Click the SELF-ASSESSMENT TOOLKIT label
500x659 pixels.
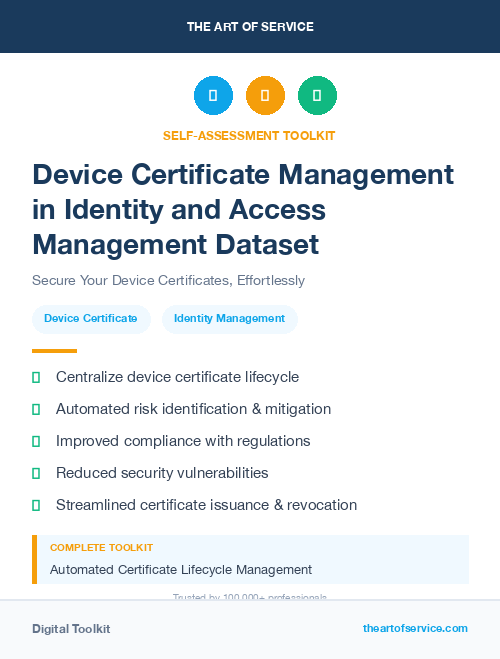point(249,136)
